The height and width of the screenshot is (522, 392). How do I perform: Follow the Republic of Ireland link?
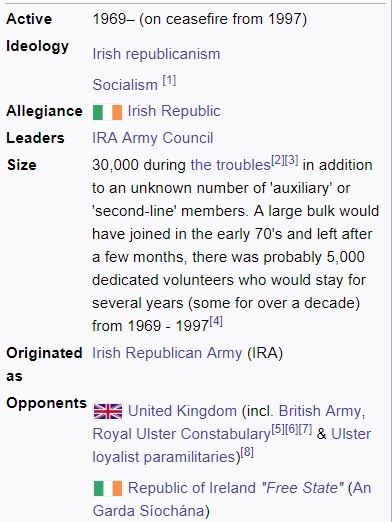(x=192, y=488)
